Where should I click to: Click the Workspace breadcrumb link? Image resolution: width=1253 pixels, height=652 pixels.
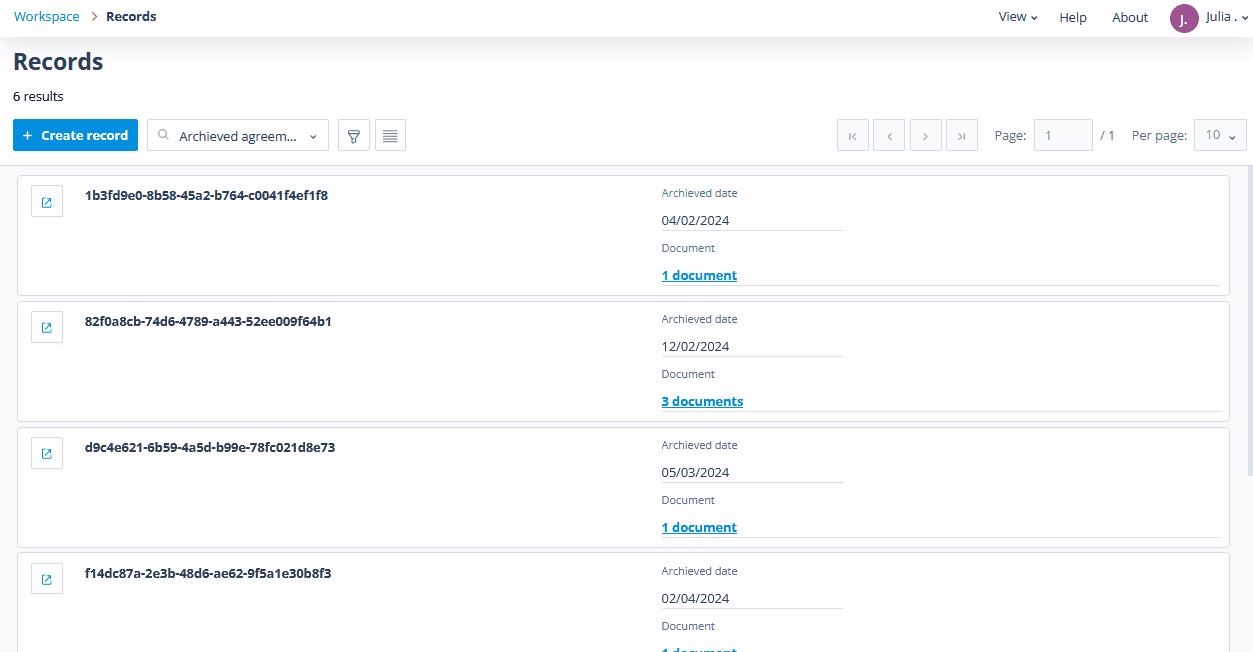tap(47, 17)
